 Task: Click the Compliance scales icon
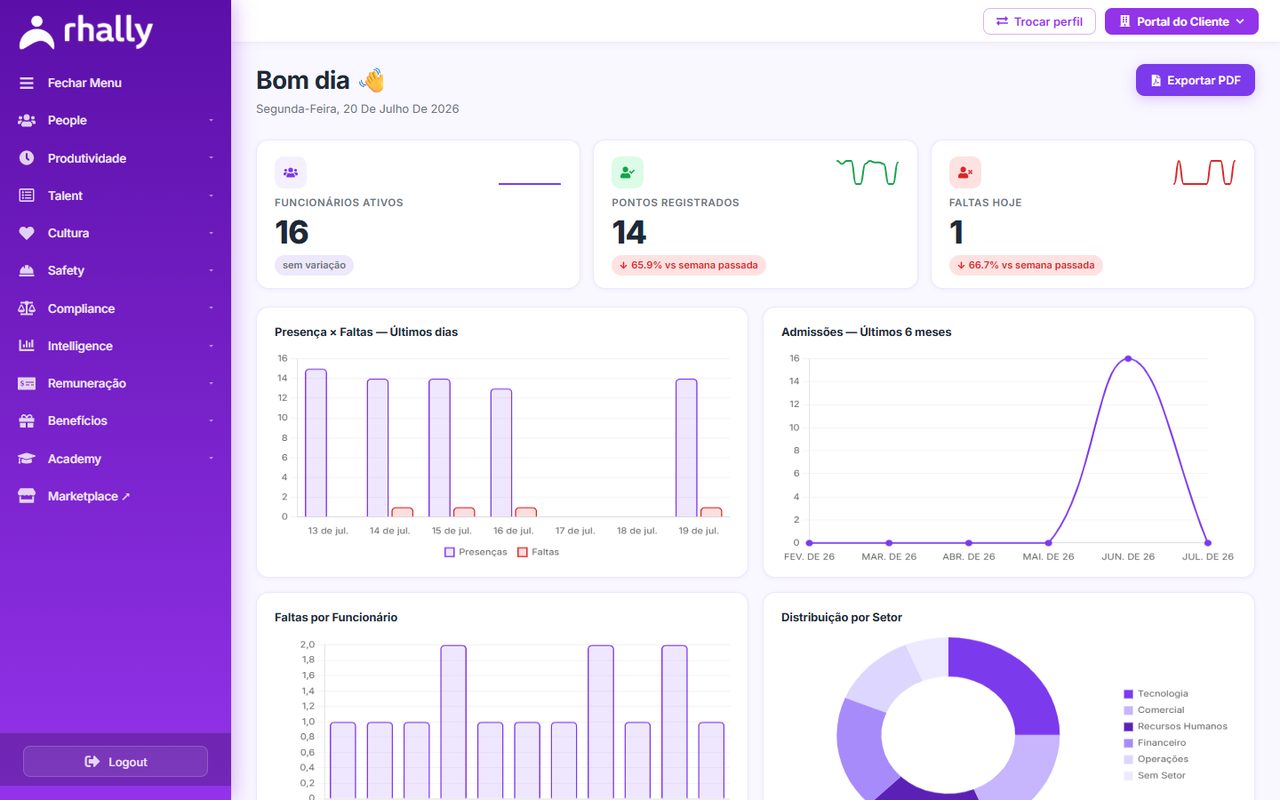(x=27, y=308)
